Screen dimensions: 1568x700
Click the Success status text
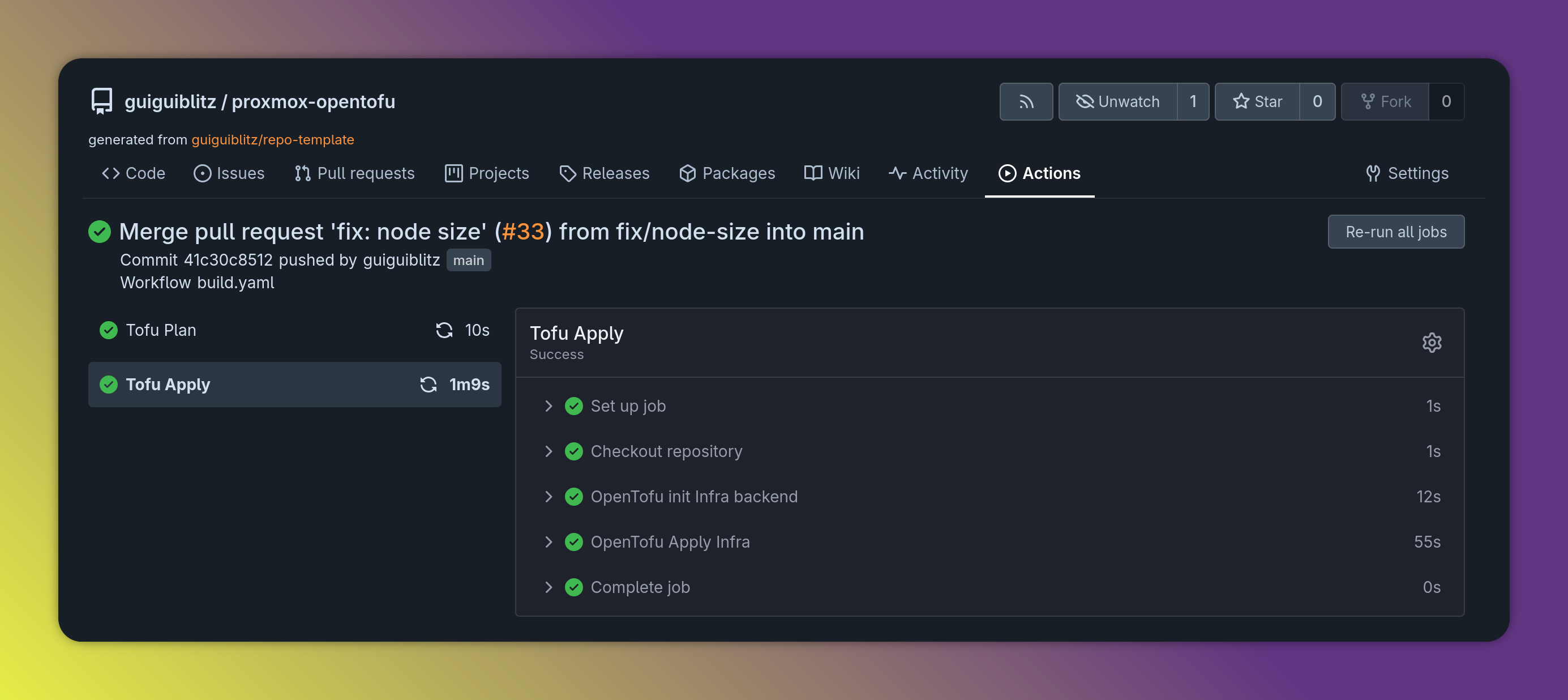[x=556, y=355]
